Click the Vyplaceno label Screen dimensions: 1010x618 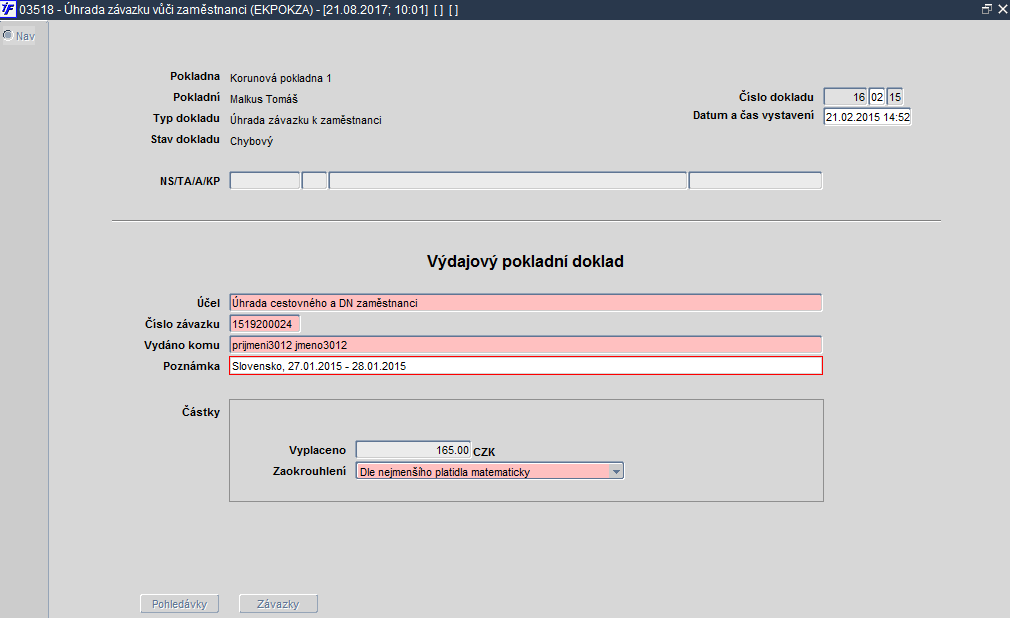pyautogui.click(x=318, y=450)
